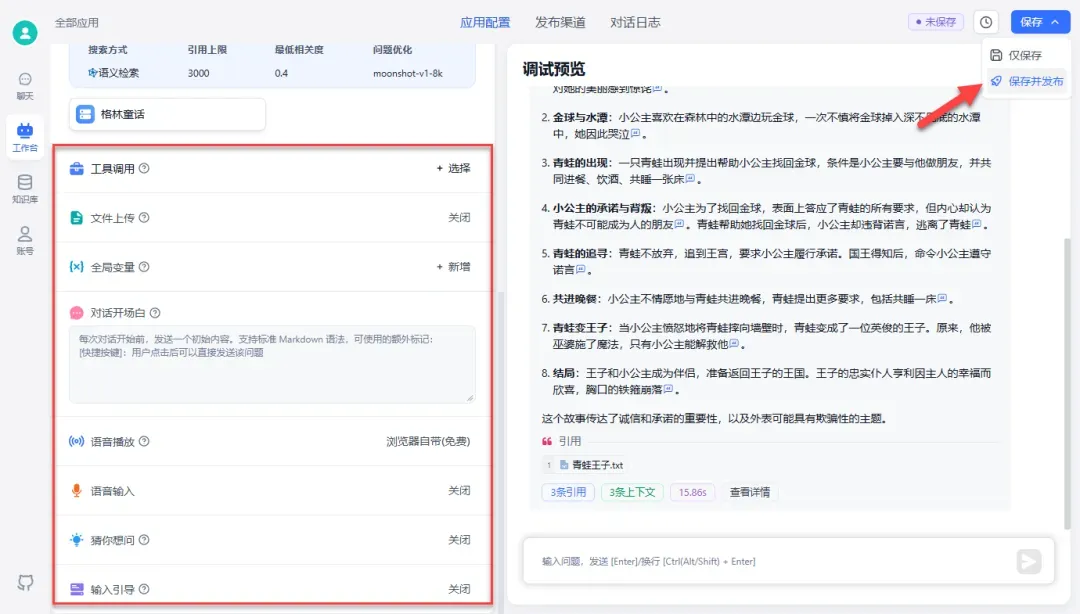Choose 仅保存 from the save menu
Screen dimensions: 1080x614
pos(1026,55)
